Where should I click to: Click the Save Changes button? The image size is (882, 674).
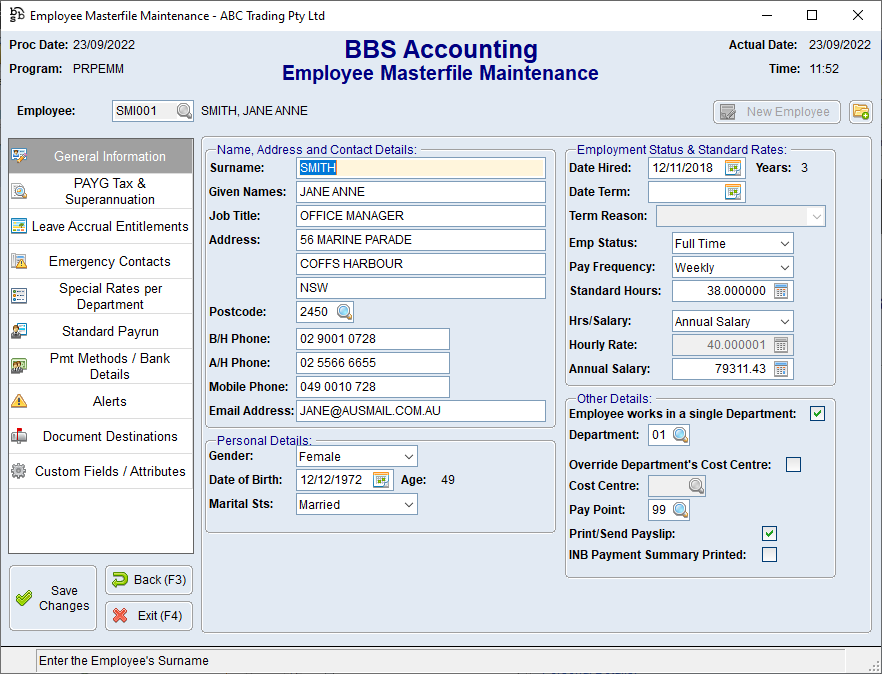pos(53,598)
